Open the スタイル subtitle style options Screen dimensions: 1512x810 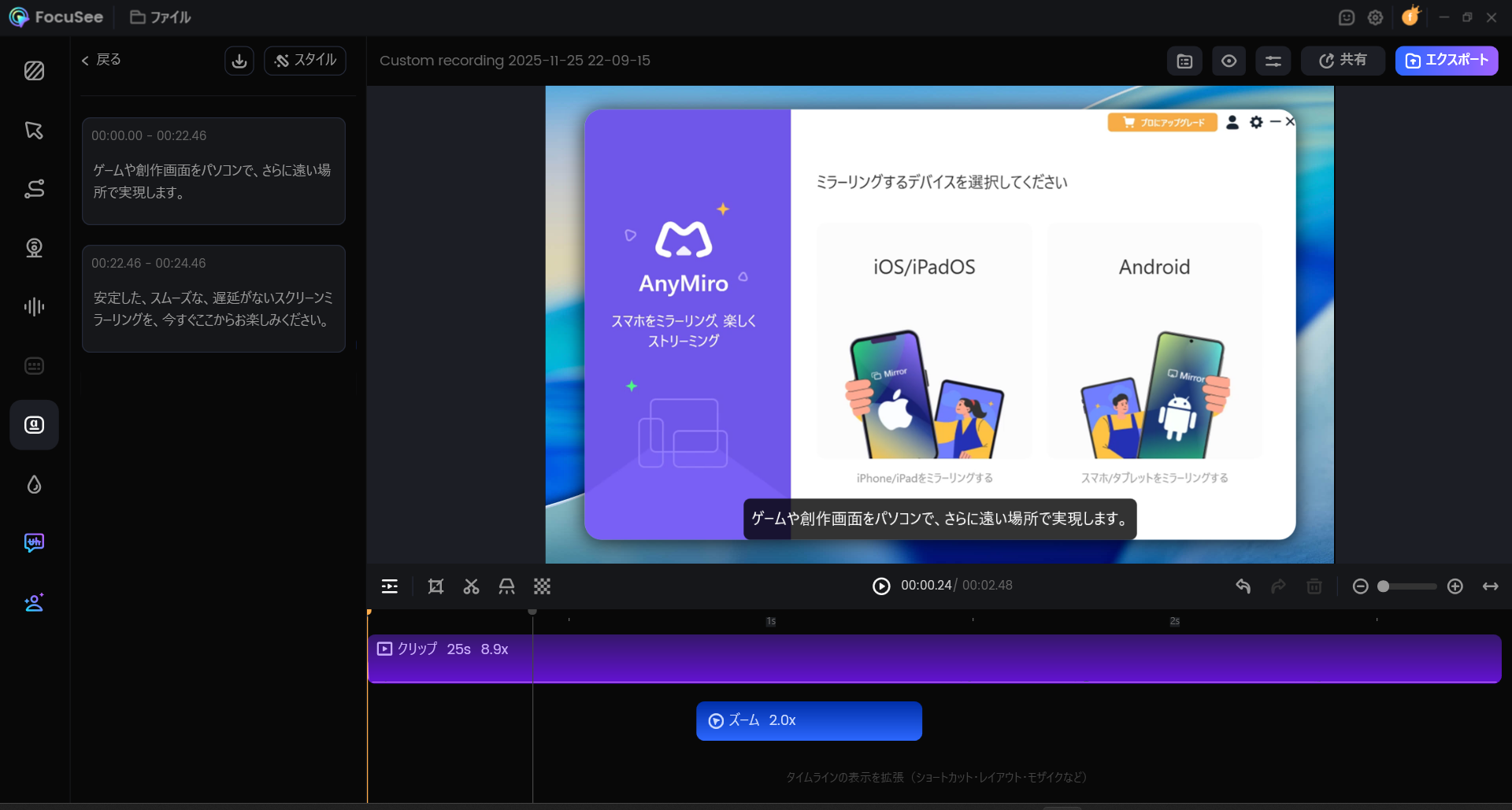click(305, 61)
